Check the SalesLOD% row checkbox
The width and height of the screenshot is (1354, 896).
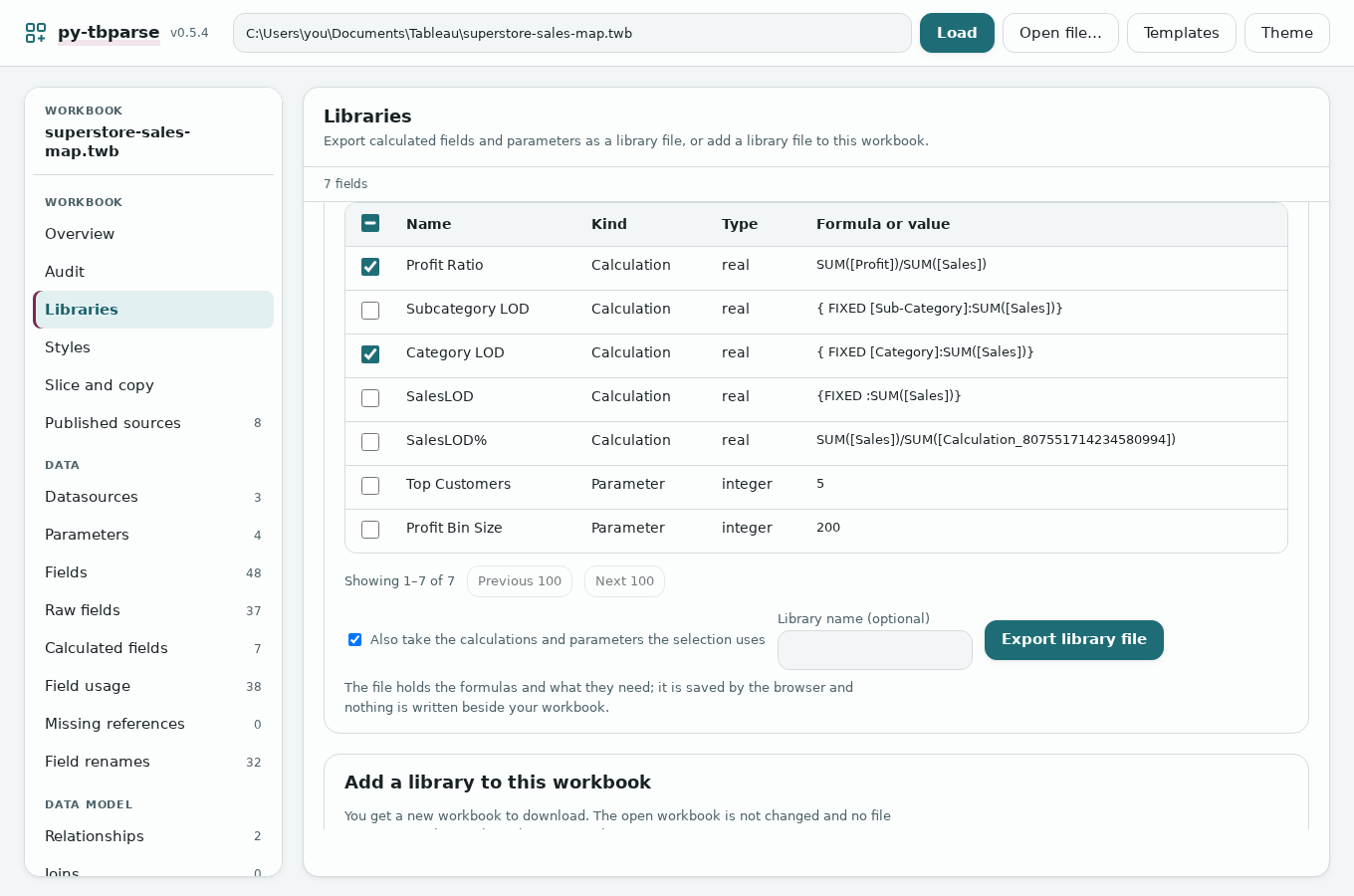[x=370, y=442]
